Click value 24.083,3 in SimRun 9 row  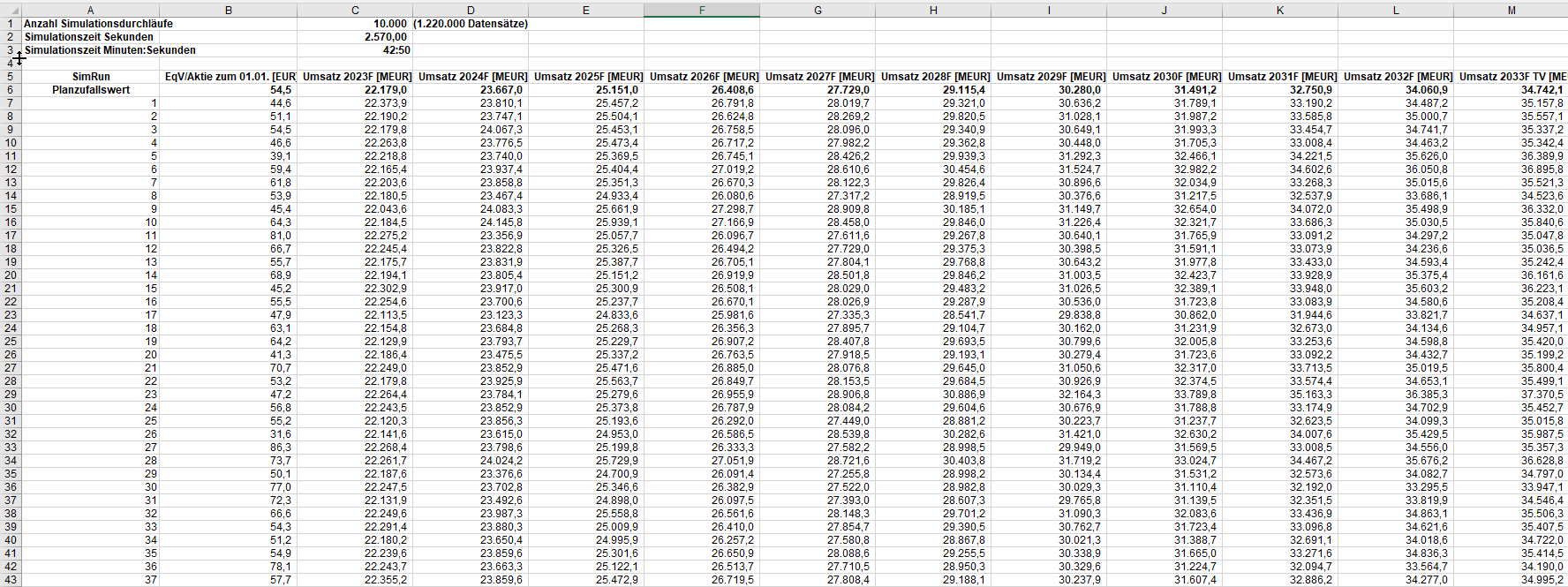click(x=501, y=209)
